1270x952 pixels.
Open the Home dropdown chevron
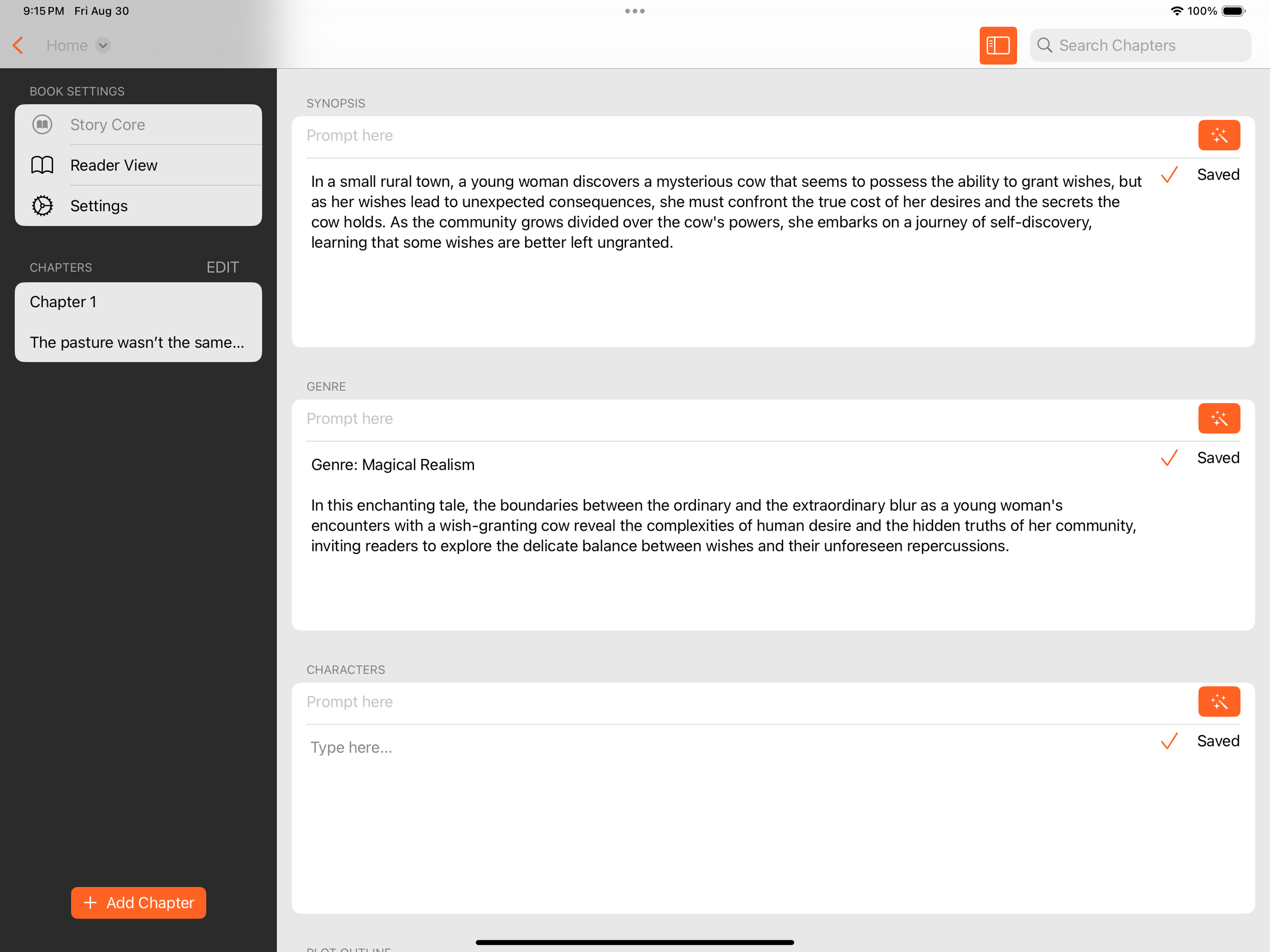coord(103,45)
